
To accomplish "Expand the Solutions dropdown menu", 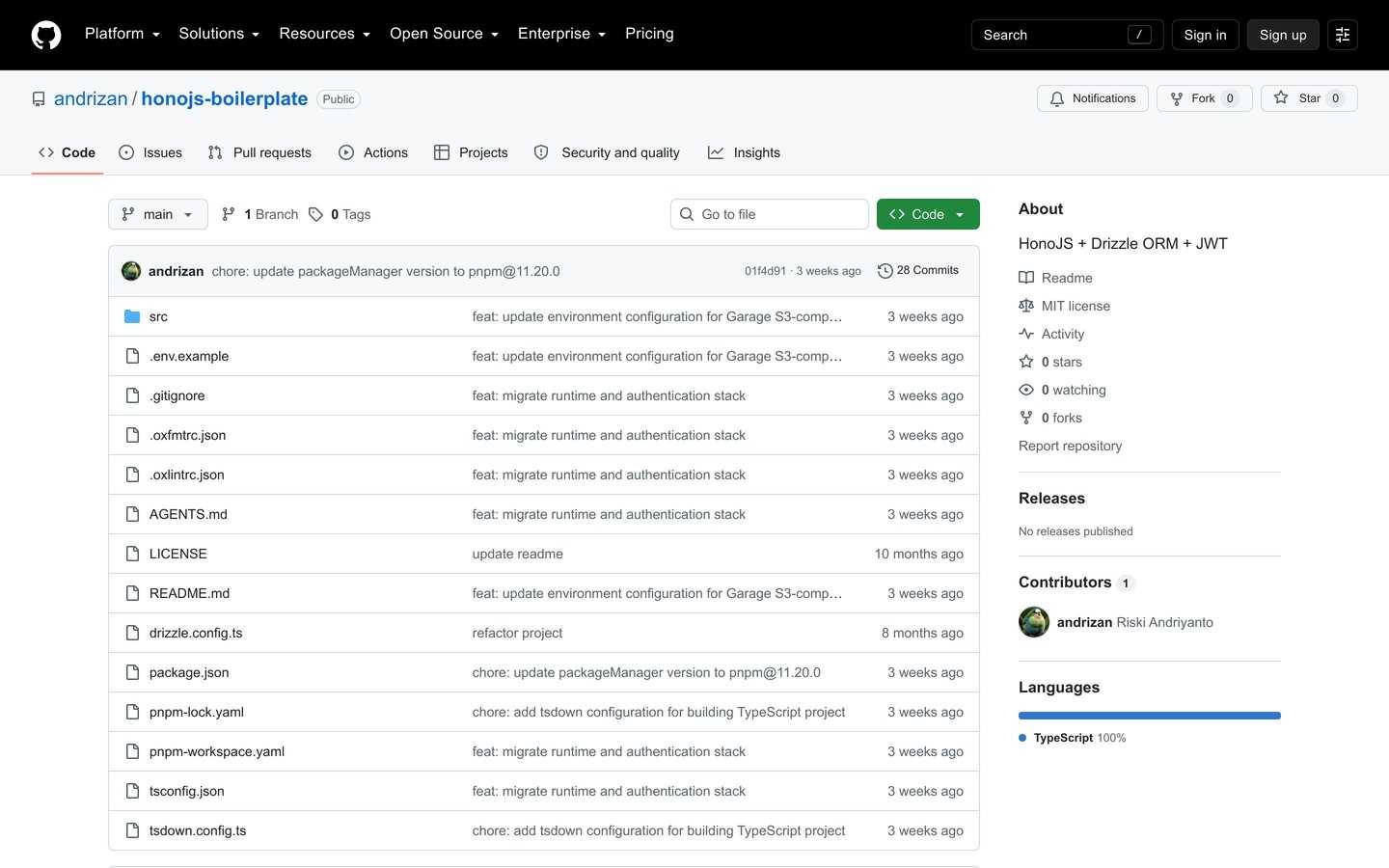I will point(219,34).
